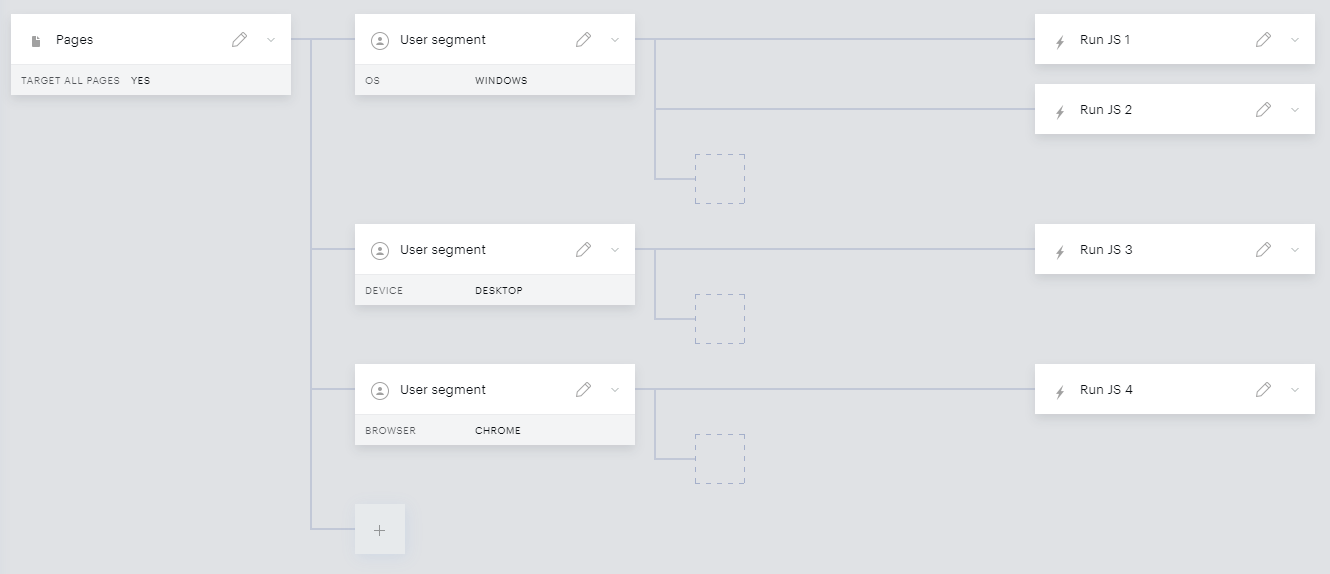
Task: Edit the Pages node with pencil icon
Action: point(239,40)
